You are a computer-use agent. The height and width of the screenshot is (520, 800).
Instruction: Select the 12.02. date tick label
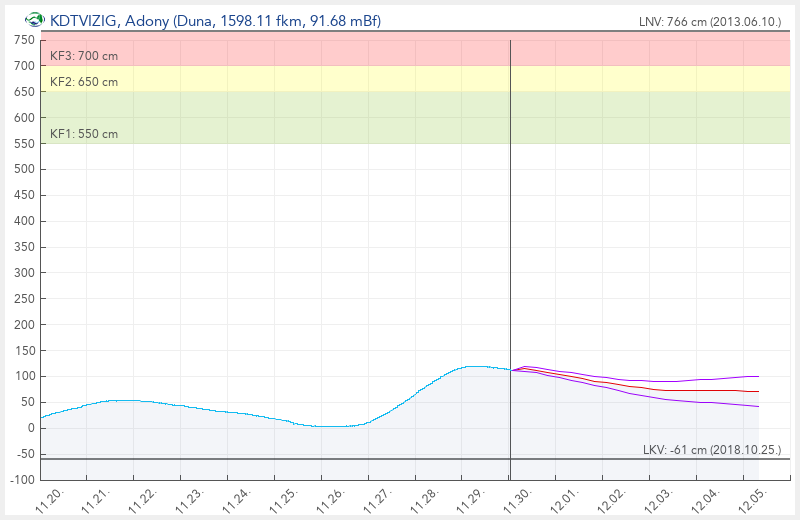[x=608, y=501]
